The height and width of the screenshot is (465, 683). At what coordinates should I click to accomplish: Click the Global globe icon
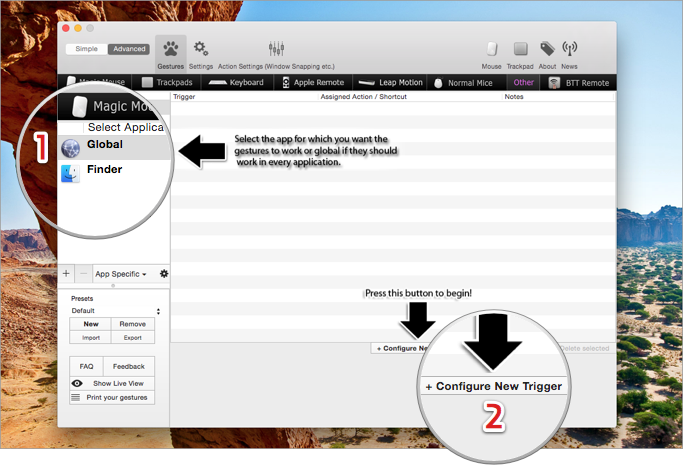coord(71,148)
